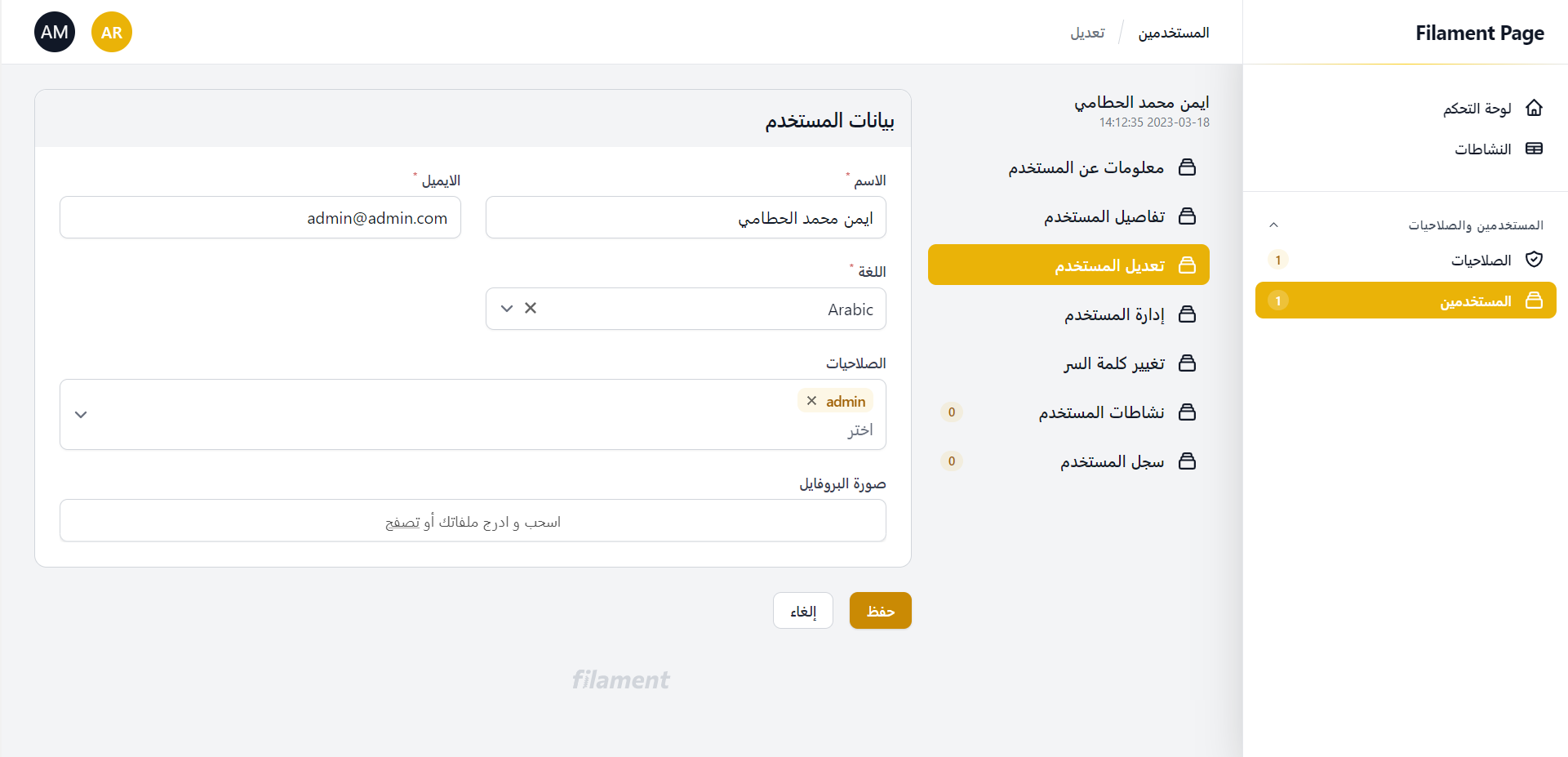
Task: Open نشاطات المستخدم tab
Action: click(x=1100, y=412)
